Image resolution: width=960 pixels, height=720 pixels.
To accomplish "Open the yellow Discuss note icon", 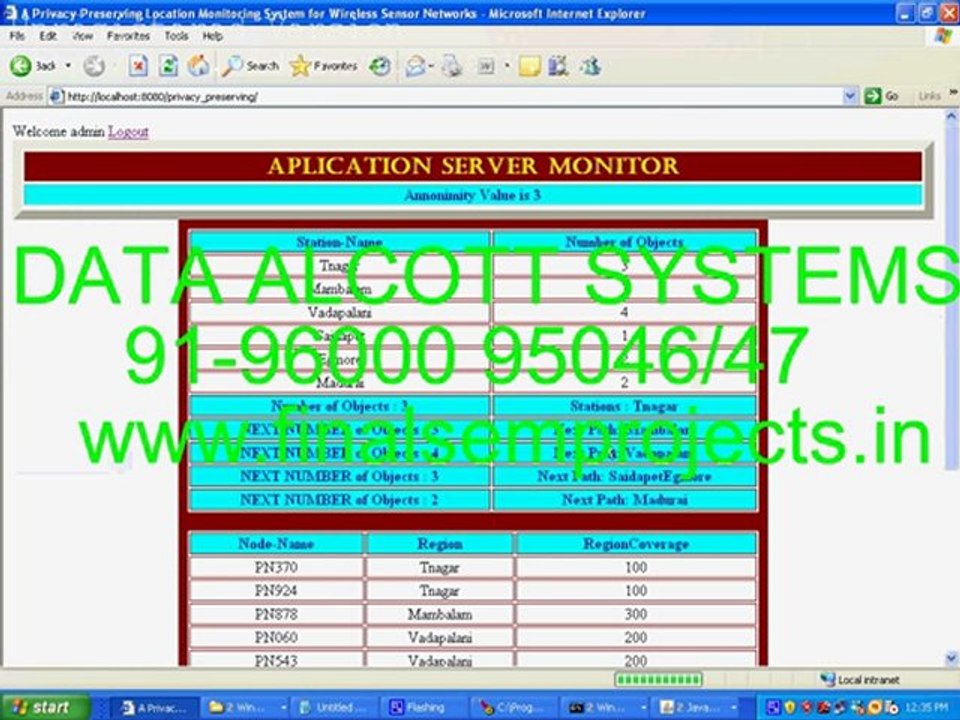I will pyautogui.click(x=530, y=66).
